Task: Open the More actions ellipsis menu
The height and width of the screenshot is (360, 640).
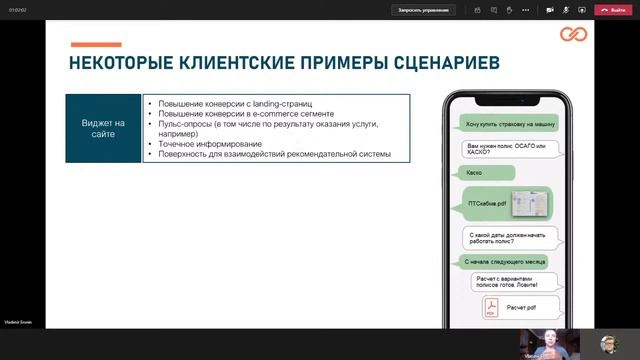Action: pyautogui.click(x=526, y=10)
